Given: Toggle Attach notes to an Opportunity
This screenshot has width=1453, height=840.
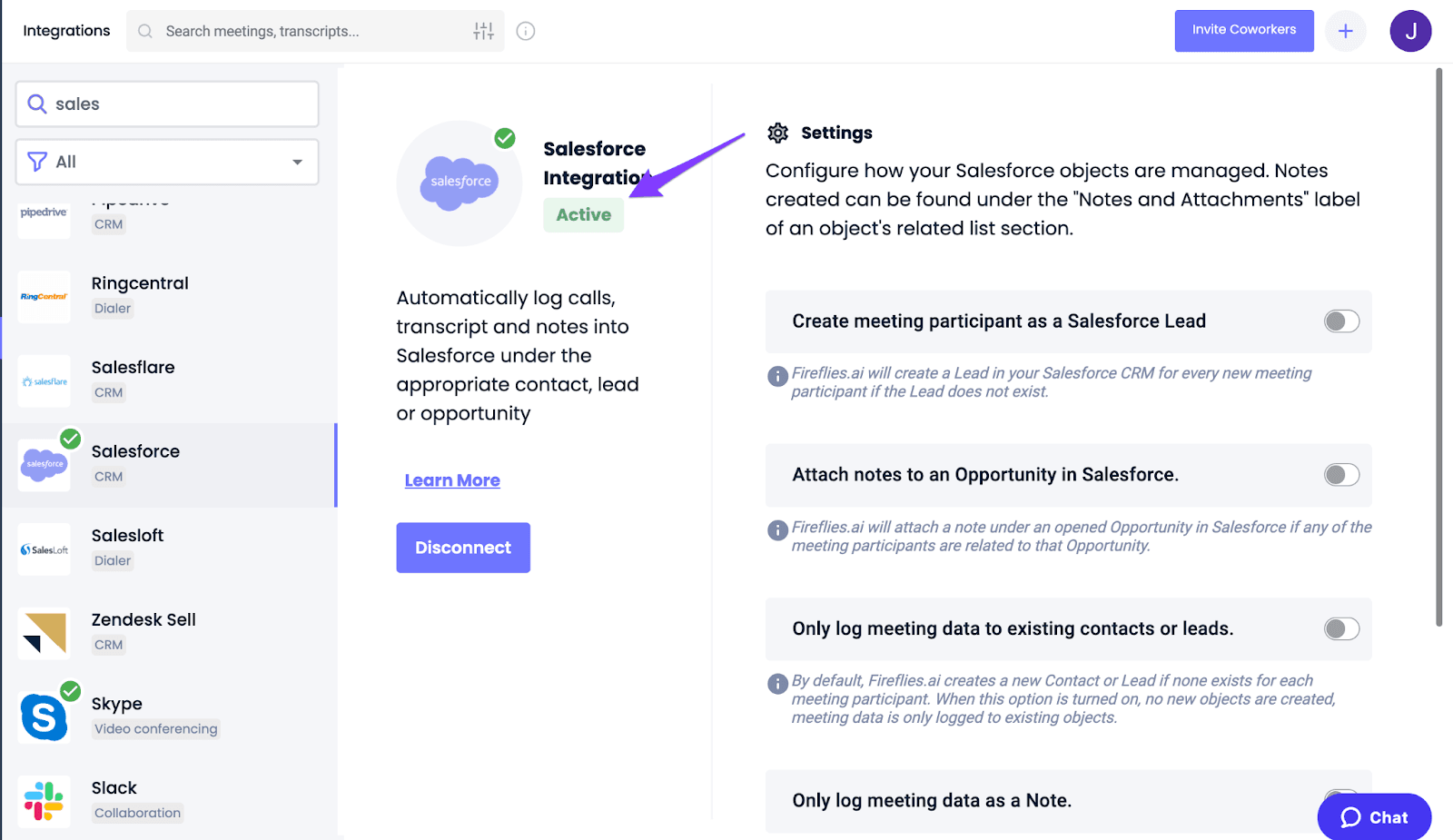Looking at the screenshot, I should click(1341, 475).
